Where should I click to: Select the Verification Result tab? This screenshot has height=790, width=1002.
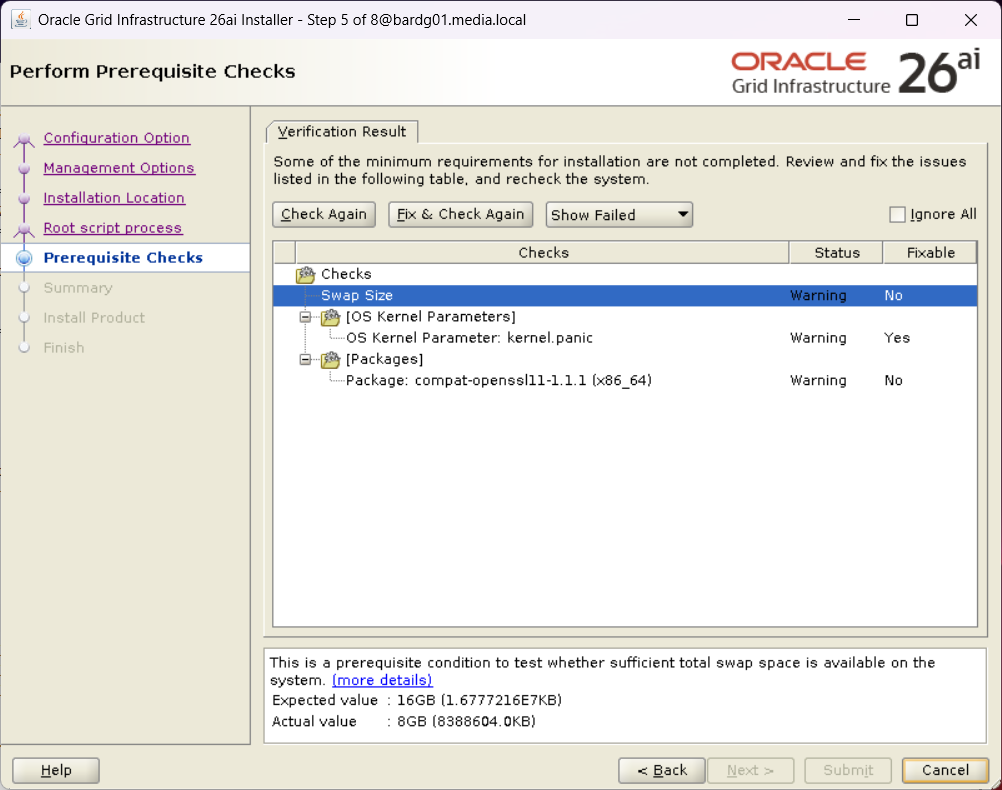(342, 132)
